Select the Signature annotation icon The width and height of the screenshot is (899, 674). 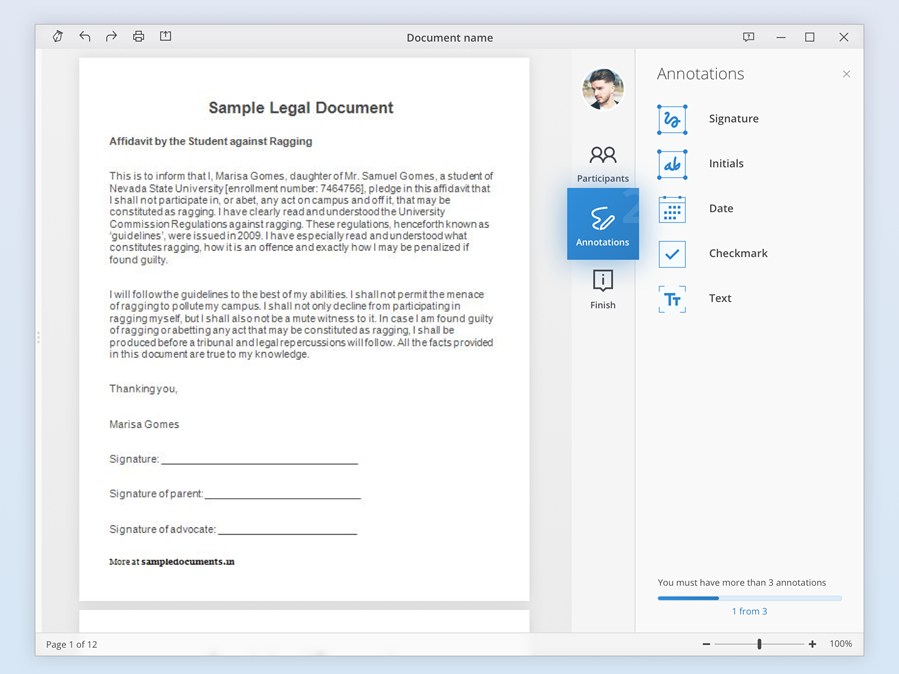[x=672, y=119]
